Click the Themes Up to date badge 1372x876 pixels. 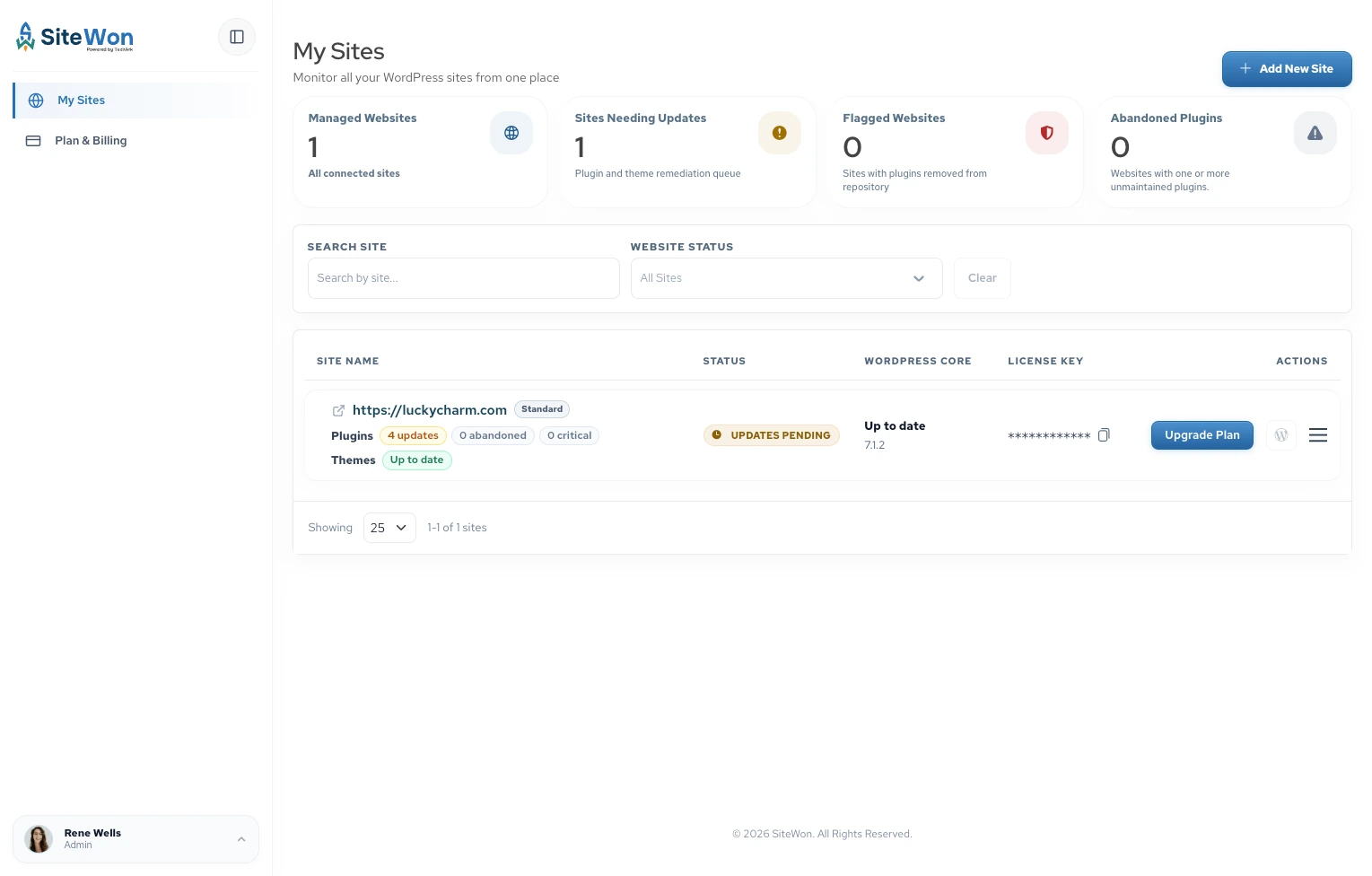click(x=416, y=460)
